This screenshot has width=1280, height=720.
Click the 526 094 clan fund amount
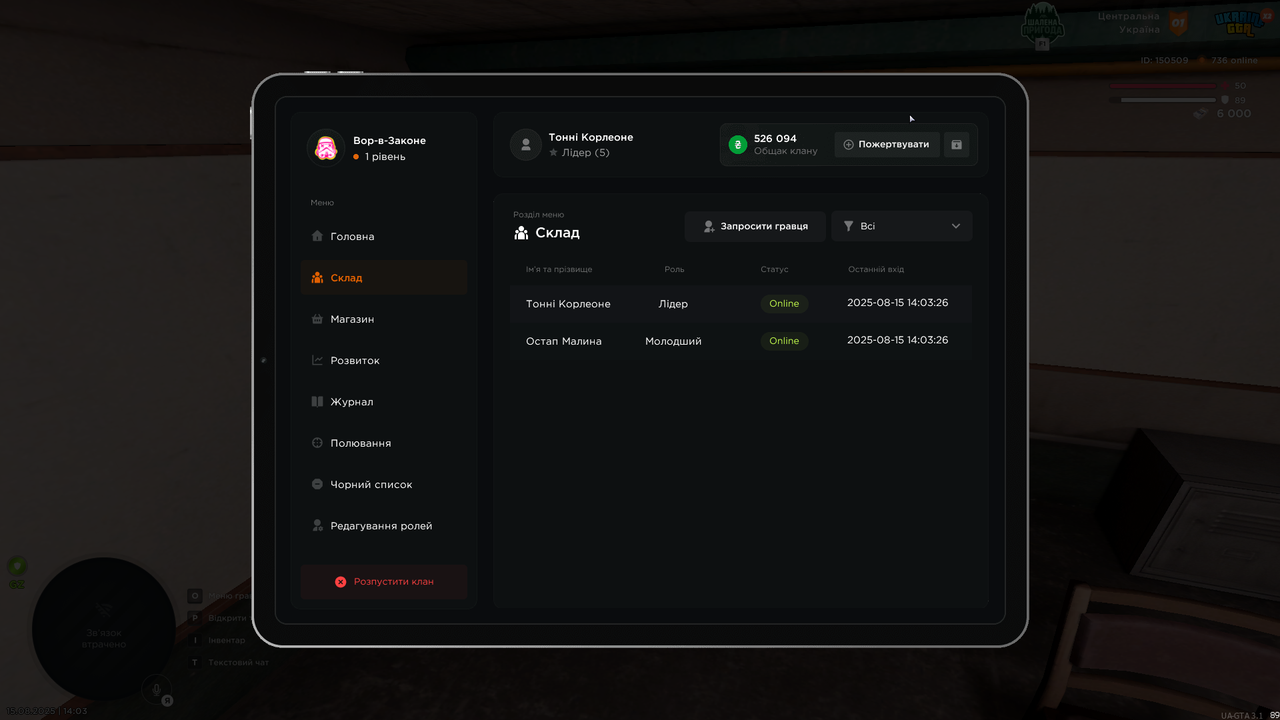pyautogui.click(x=775, y=139)
